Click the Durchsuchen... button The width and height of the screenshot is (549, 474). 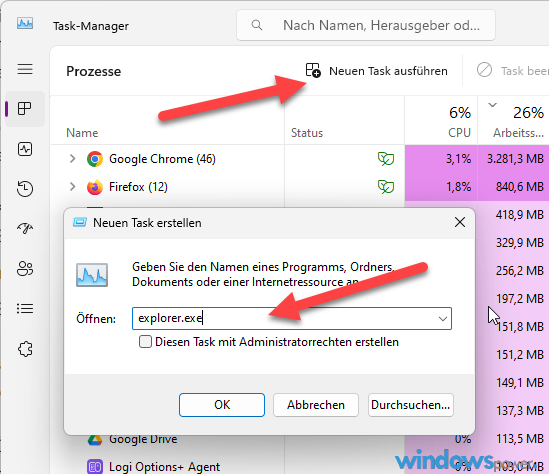(x=411, y=405)
